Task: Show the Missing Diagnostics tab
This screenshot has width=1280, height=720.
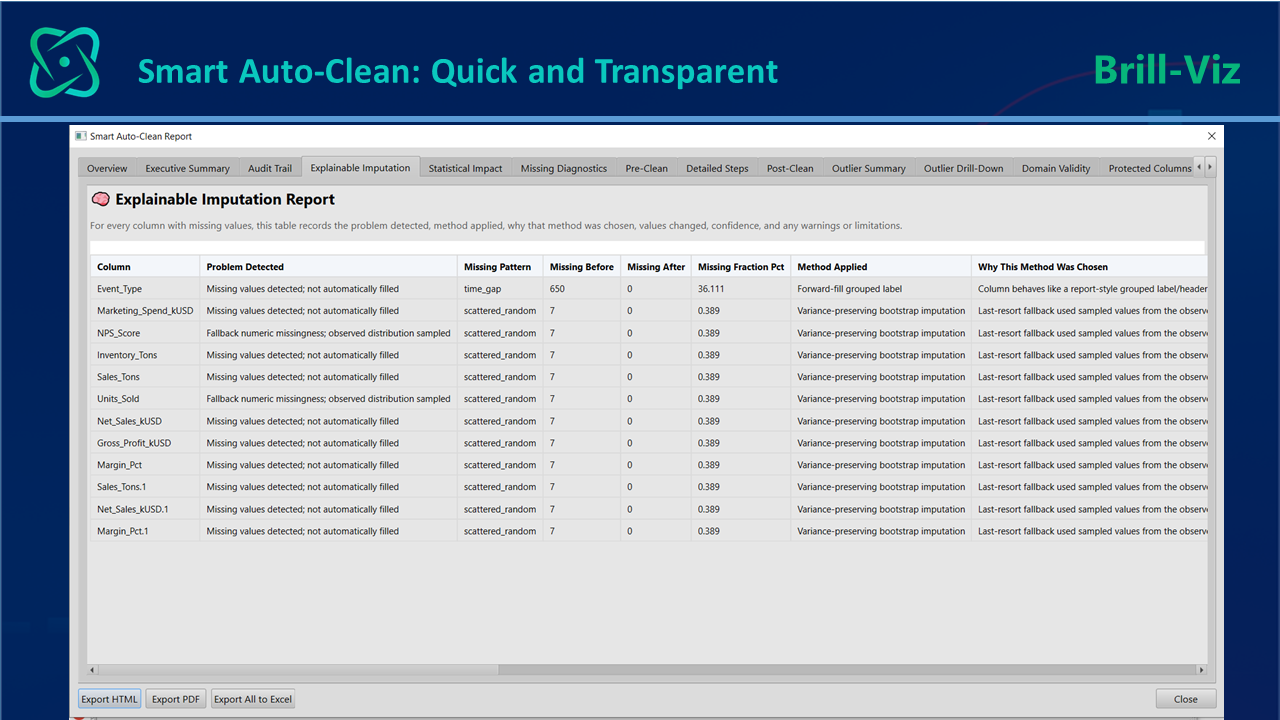Action: 564,168
